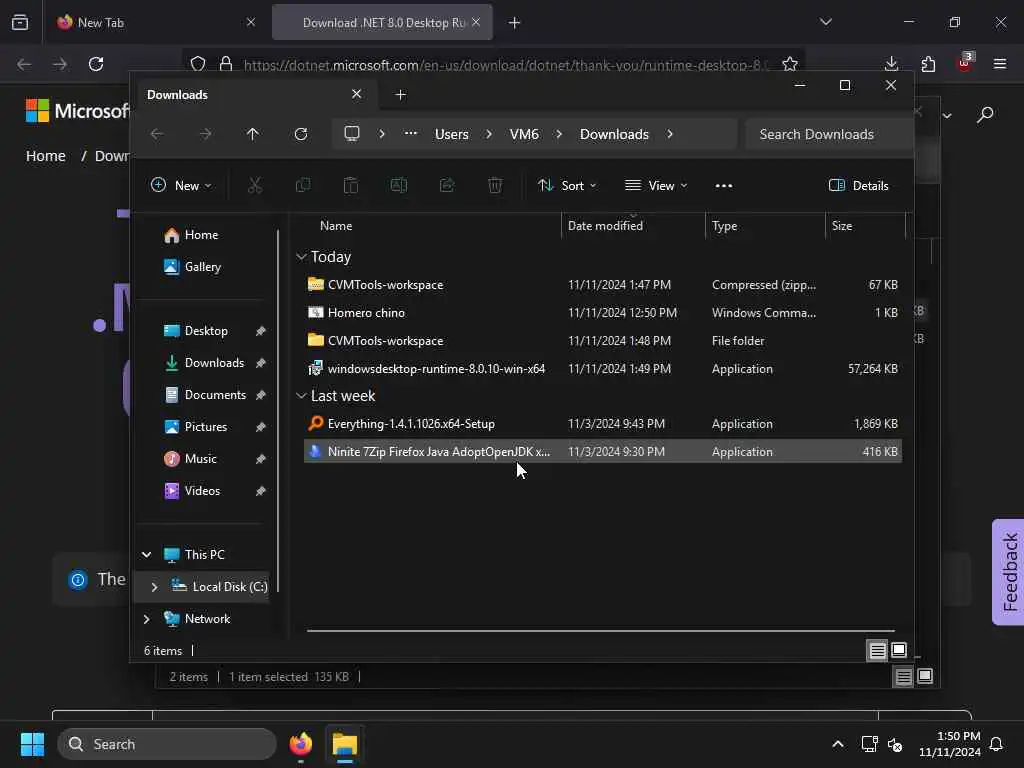Click the uBlock extension icon in Firefox
The width and height of the screenshot is (1024, 768).
(965, 63)
